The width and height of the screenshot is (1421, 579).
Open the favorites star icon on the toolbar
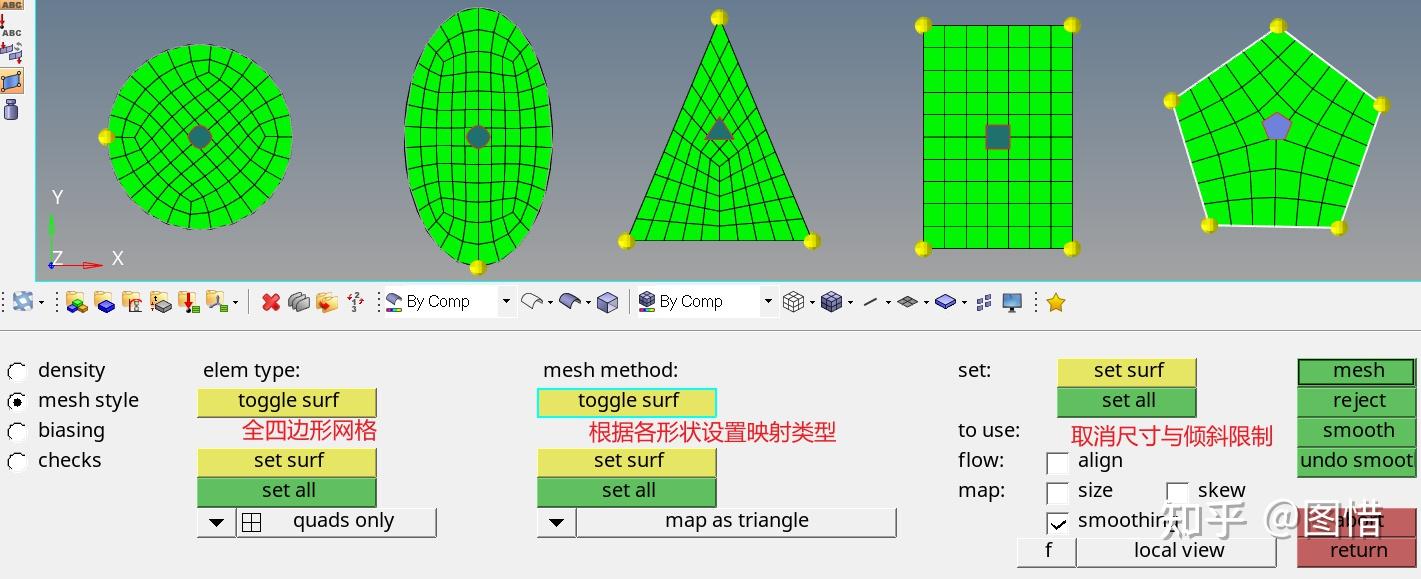tap(1055, 301)
